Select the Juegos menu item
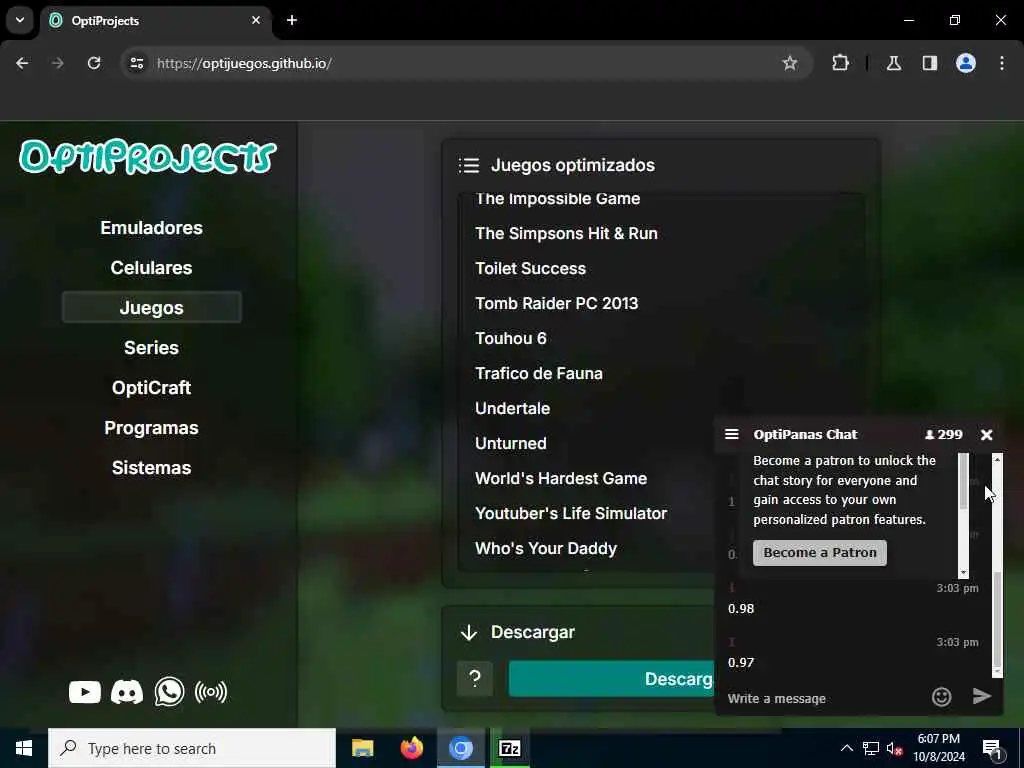 (152, 308)
